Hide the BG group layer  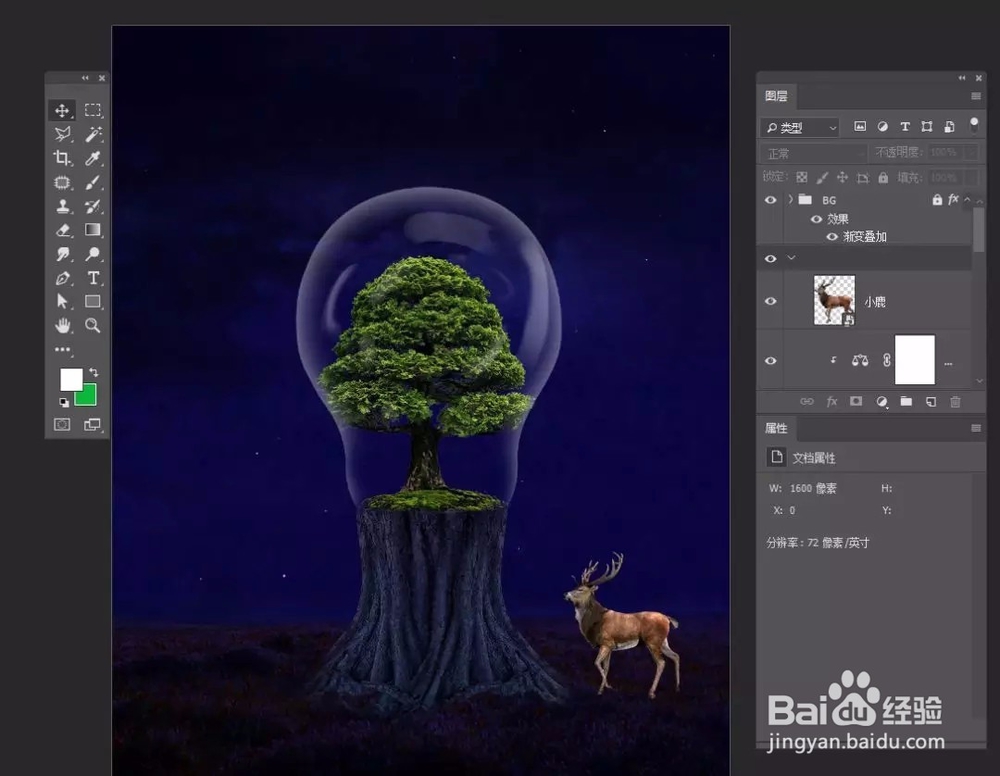pyautogui.click(x=771, y=200)
